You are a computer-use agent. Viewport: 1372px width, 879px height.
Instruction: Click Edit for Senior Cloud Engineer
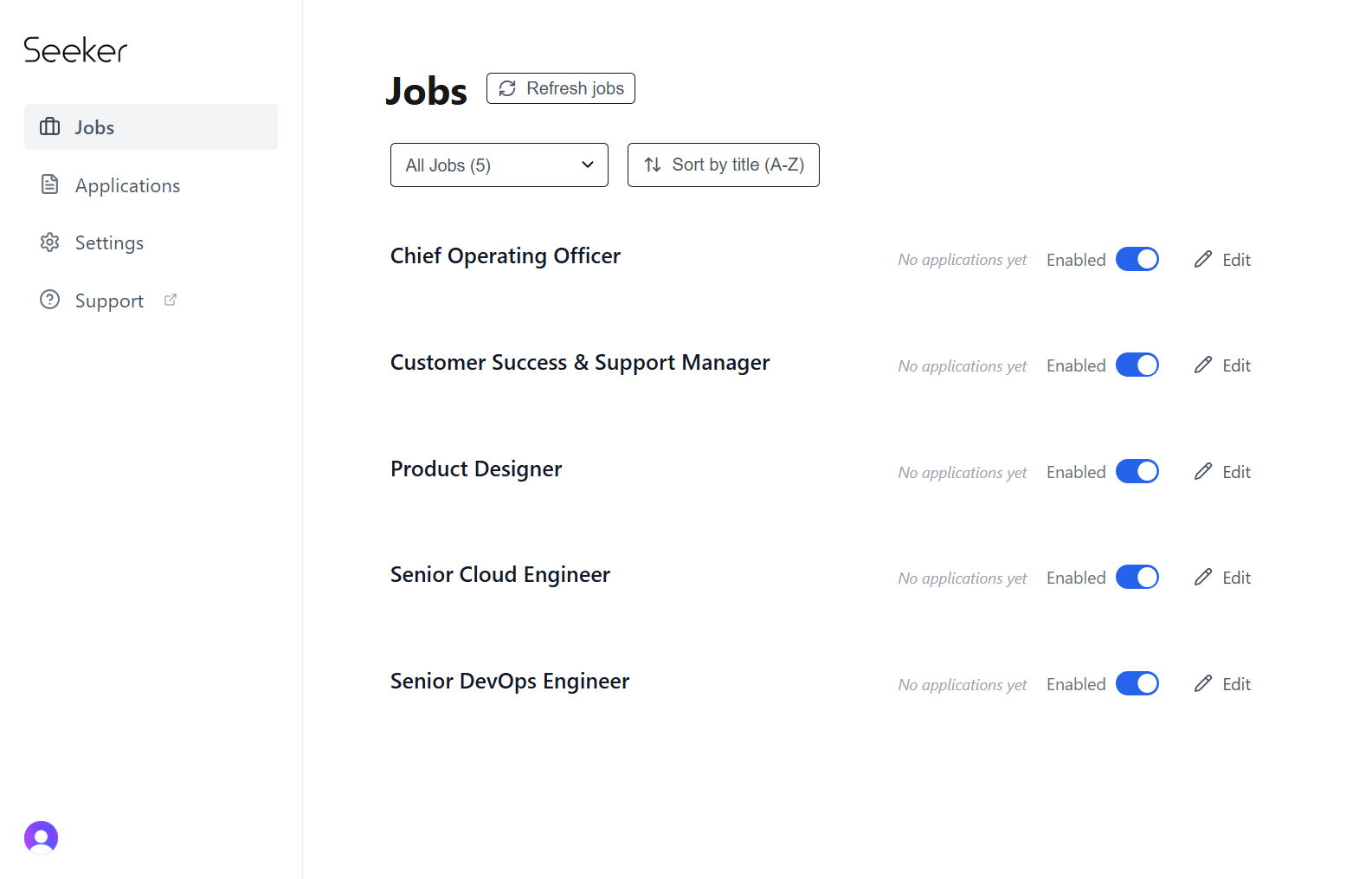1223,578
